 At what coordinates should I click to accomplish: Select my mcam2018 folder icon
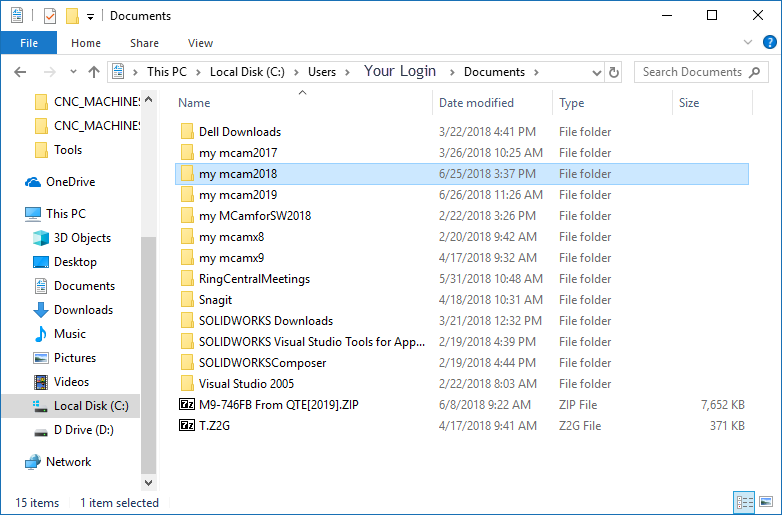(187, 173)
